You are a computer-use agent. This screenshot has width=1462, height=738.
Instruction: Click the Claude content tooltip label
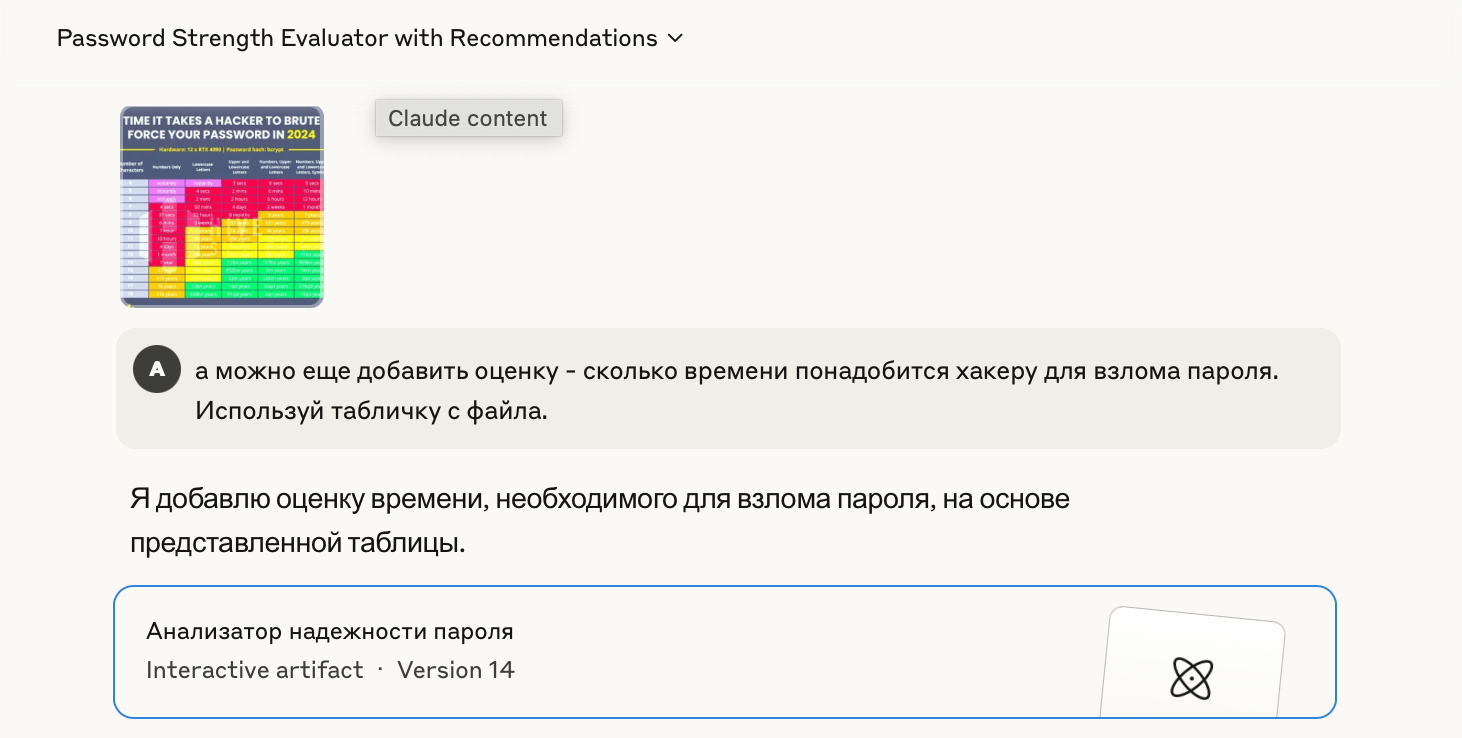[x=468, y=118]
